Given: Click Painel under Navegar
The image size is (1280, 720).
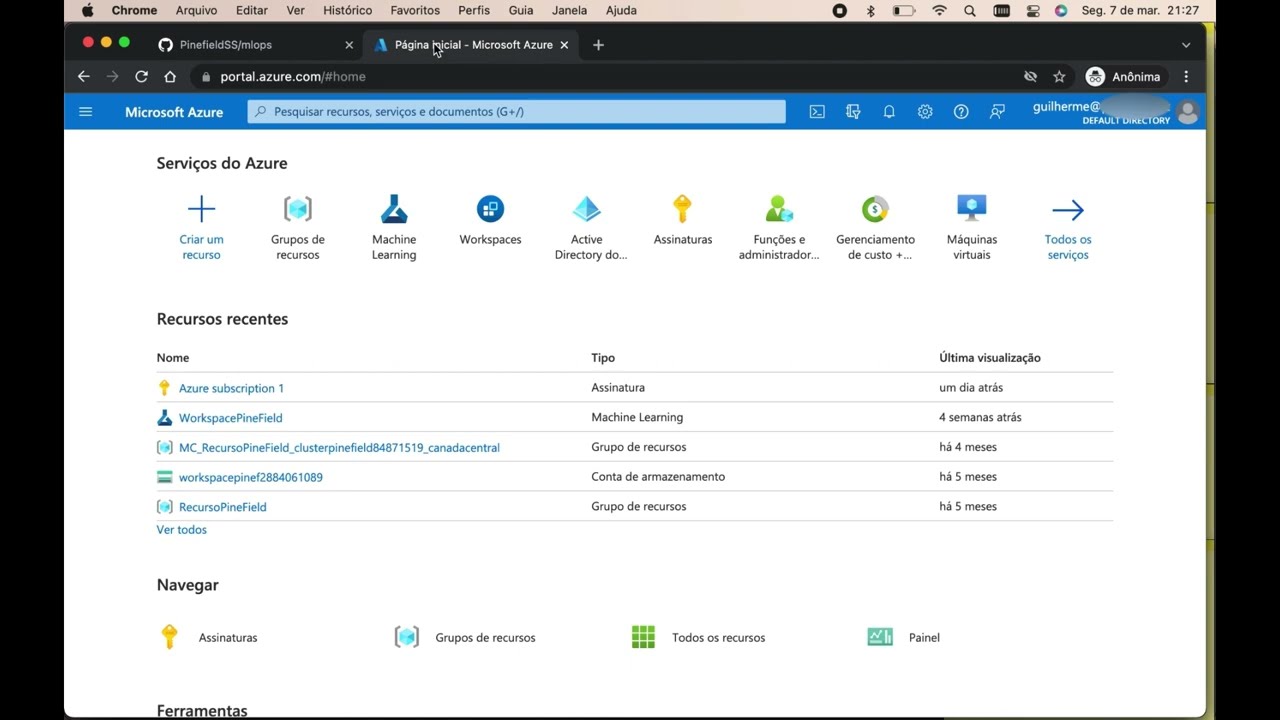Looking at the screenshot, I should point(924,637).
